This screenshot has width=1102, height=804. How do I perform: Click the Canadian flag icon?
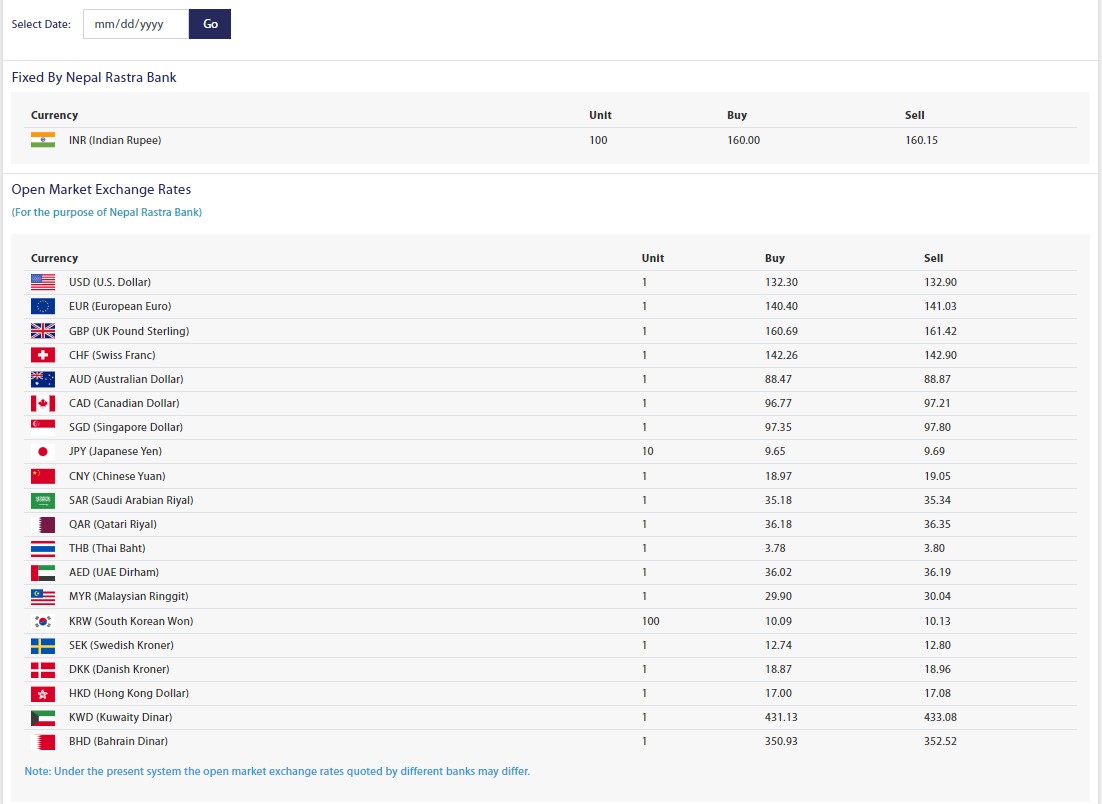(43, 403)
